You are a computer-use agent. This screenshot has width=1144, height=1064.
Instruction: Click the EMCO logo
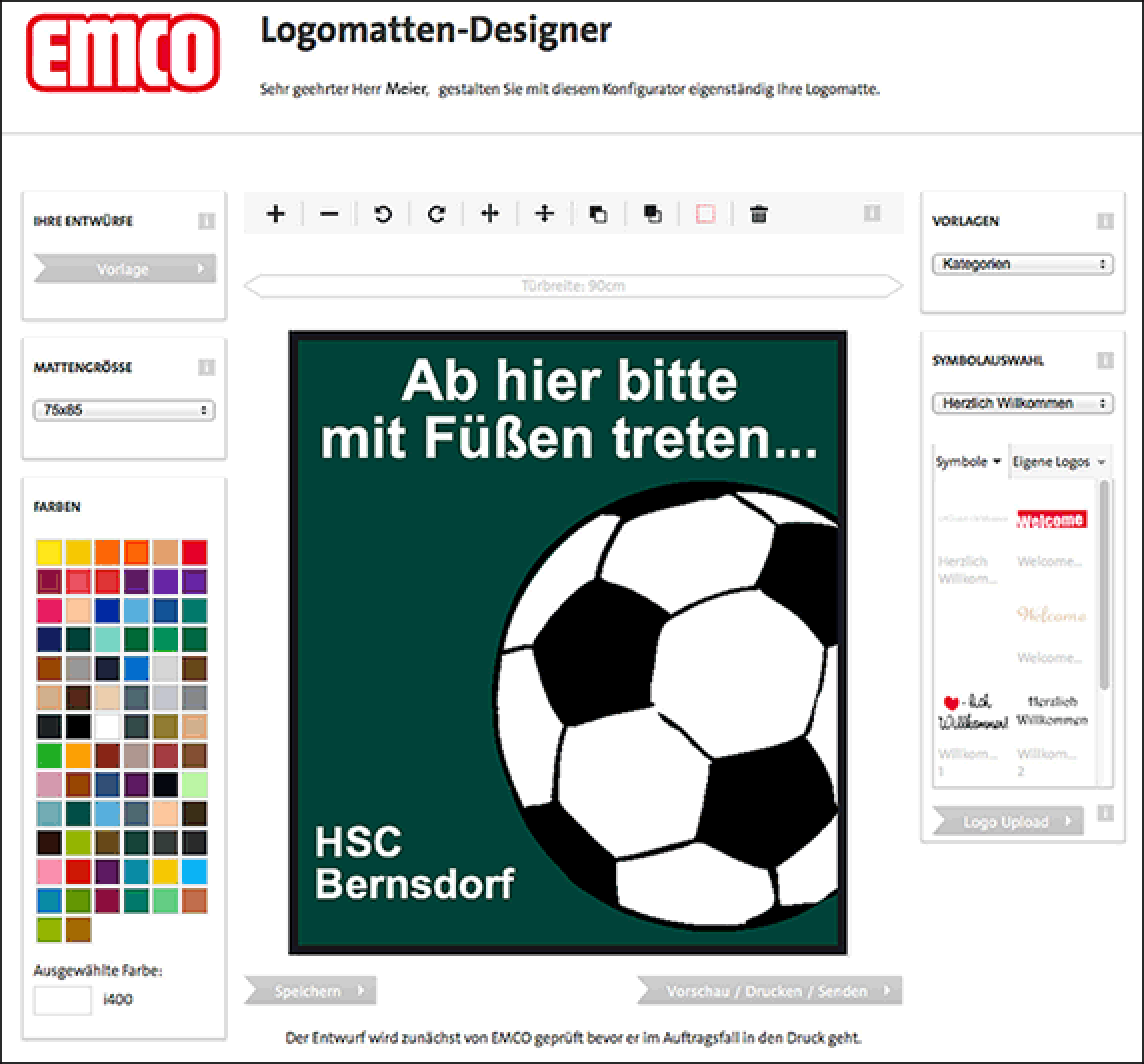click(123, 53)
